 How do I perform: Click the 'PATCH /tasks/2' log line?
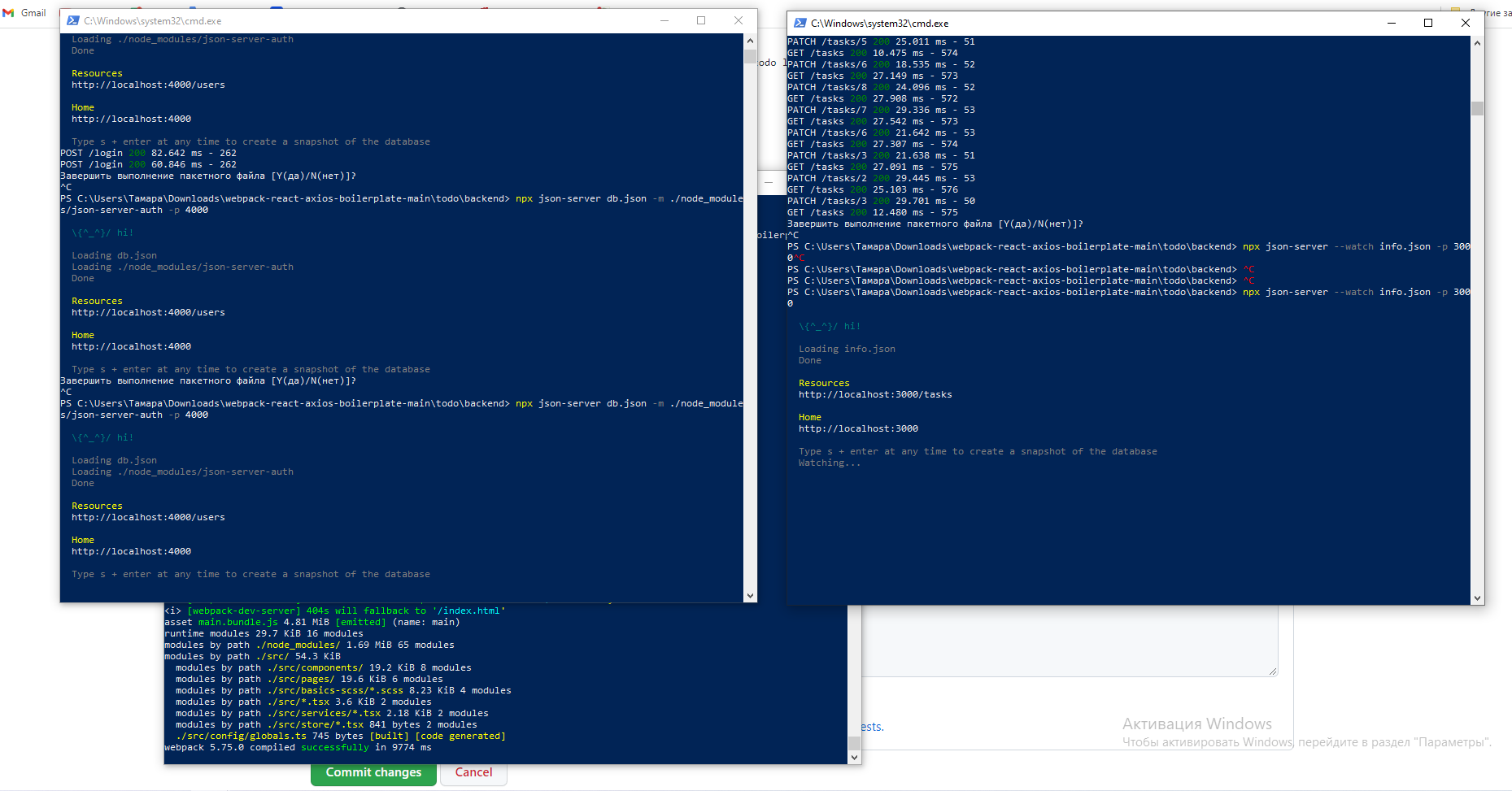[881, 178]
